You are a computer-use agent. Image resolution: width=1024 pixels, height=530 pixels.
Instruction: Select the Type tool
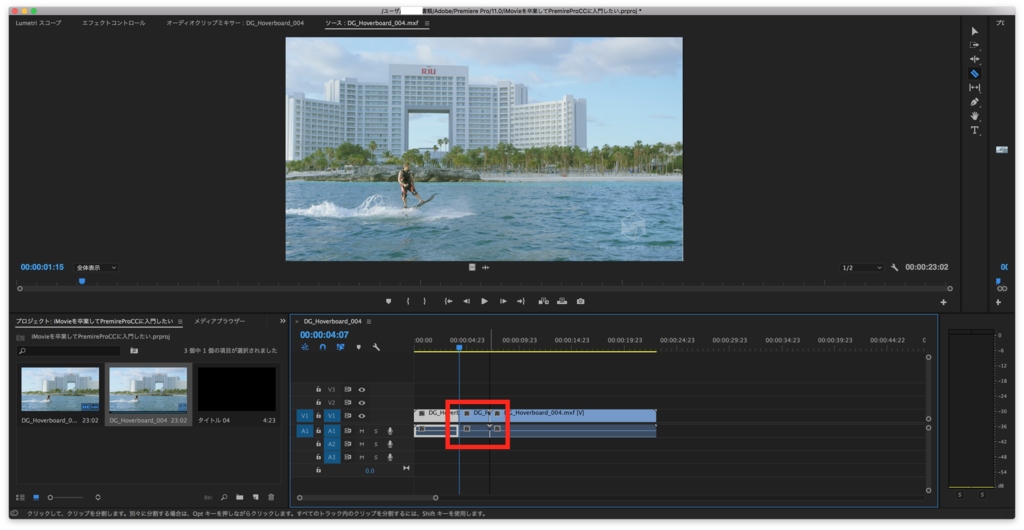[975, 131]
